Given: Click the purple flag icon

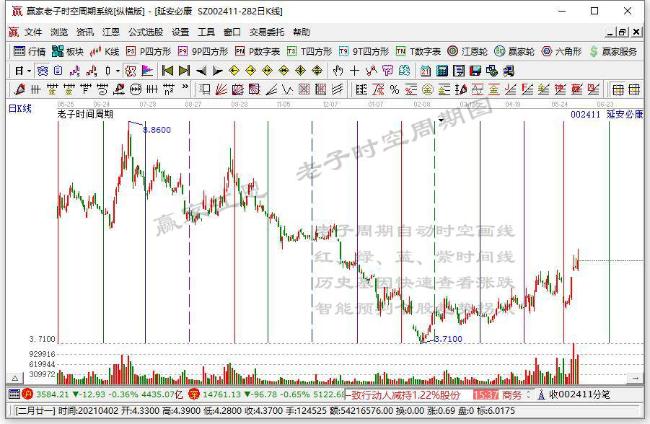Looking at the screenshot, I should tap(147, 71).
